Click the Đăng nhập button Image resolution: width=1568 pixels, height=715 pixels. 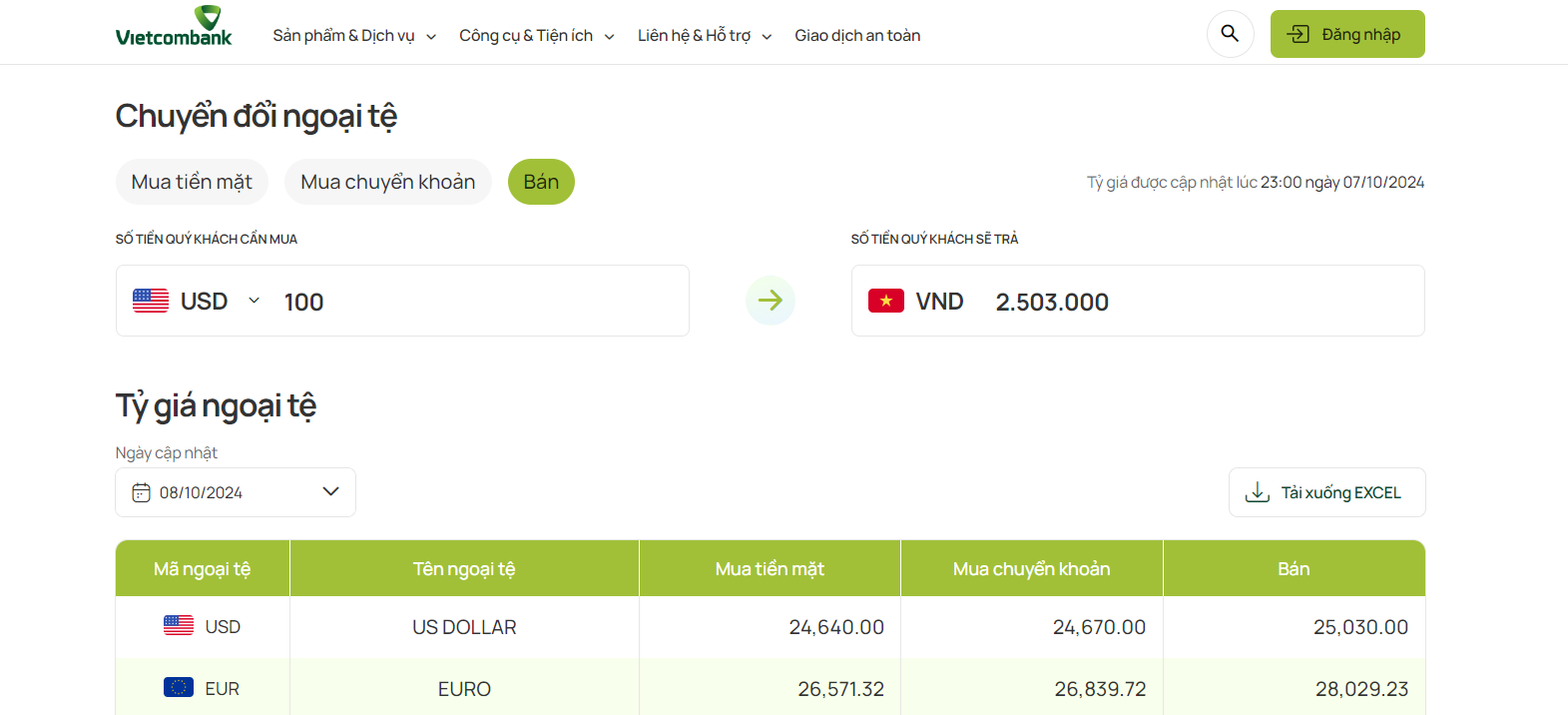pyautogui.click(x=1347, y=34)
